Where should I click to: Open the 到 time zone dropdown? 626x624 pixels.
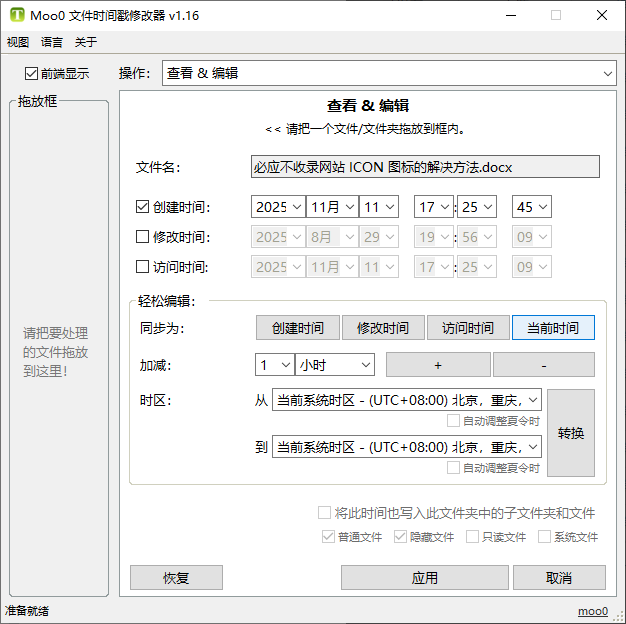pyautogui.click(x=407, y=447)
